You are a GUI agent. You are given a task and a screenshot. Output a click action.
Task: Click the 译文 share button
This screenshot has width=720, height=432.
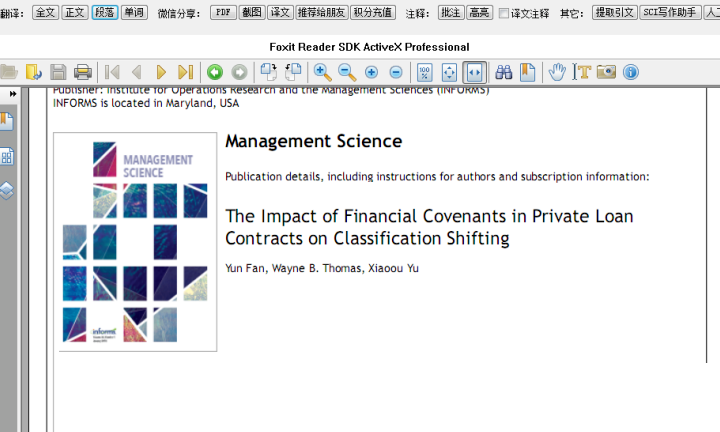click(280, 12)
